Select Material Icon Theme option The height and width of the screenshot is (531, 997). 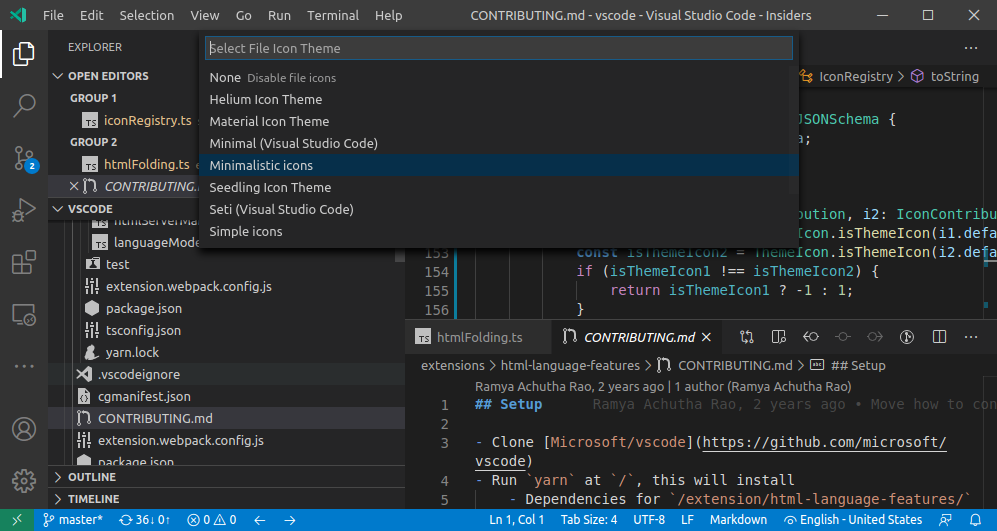coord(269,121)
